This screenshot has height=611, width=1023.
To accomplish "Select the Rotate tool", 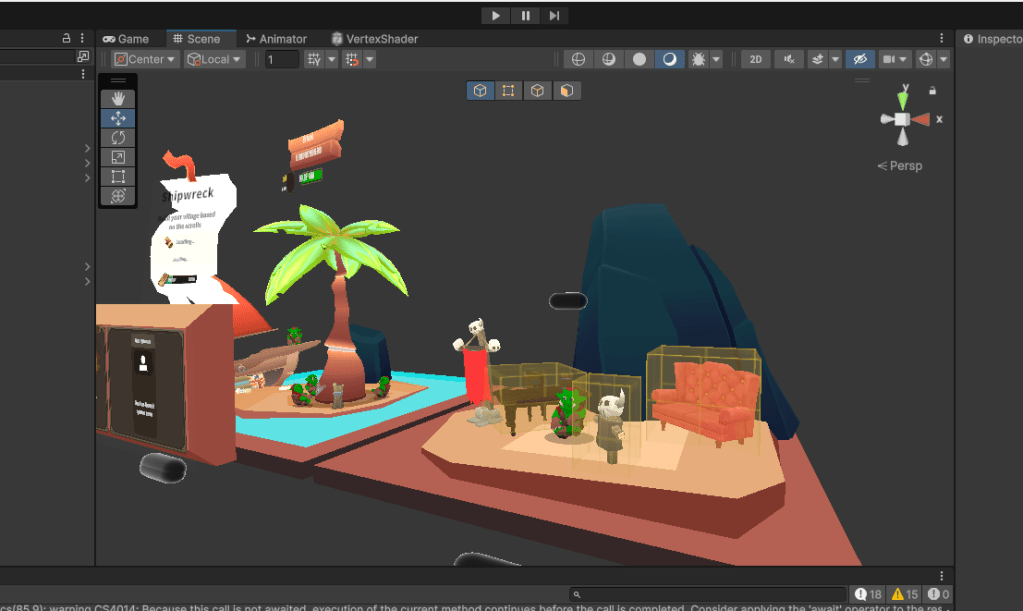I will [118, 137].
